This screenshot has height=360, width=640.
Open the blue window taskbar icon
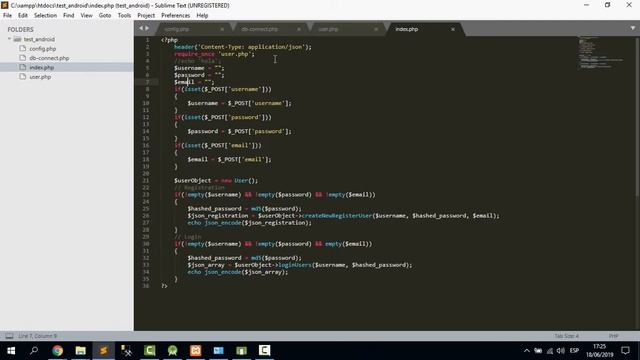click(x=218, y=351)
